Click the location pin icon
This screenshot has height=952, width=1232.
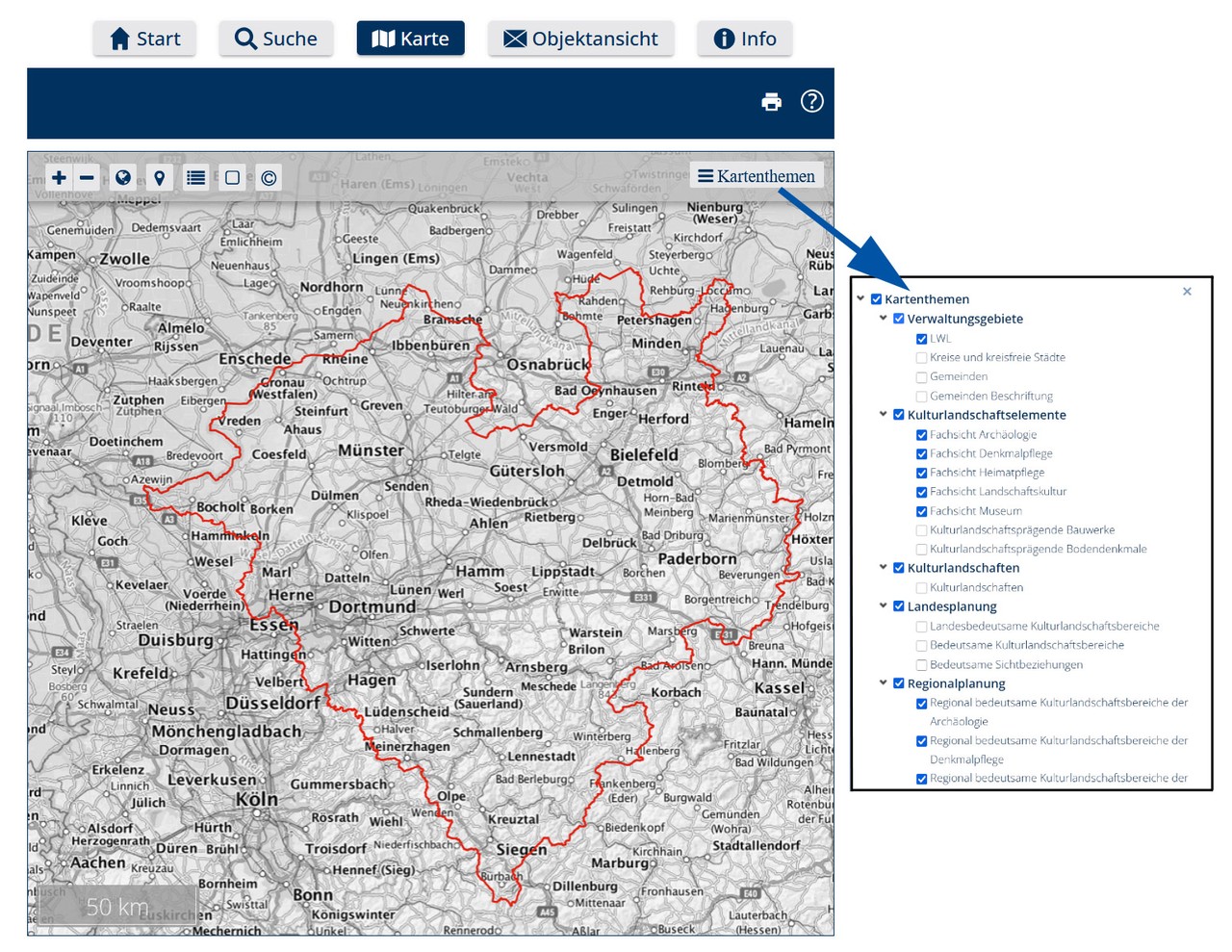[x=160, y=177]
